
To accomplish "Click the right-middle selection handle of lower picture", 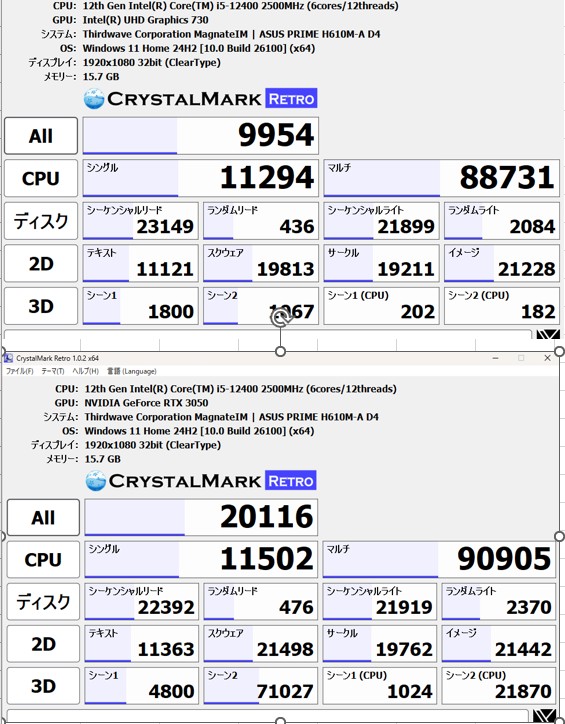I will coord(559,537).
